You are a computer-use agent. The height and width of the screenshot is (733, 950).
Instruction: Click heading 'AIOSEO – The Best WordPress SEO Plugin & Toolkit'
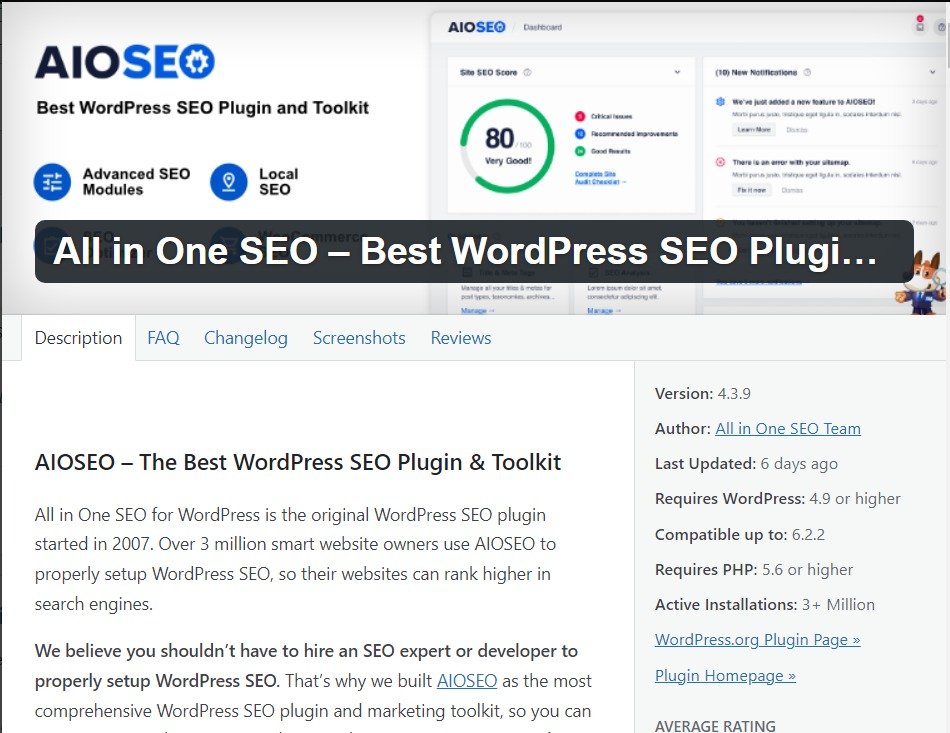click(297, 462)
